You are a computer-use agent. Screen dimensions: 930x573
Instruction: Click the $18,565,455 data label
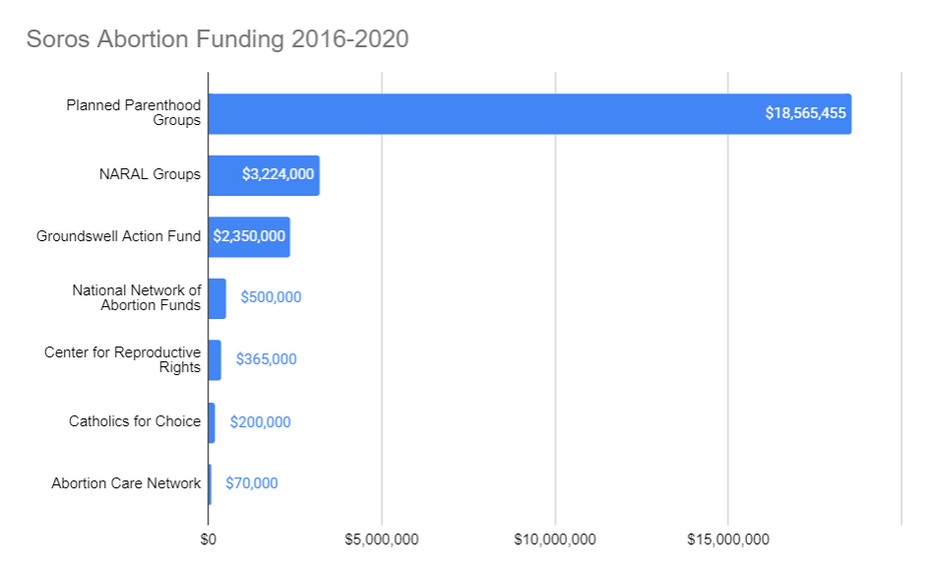pyautogui.click(x=805, y=114)
